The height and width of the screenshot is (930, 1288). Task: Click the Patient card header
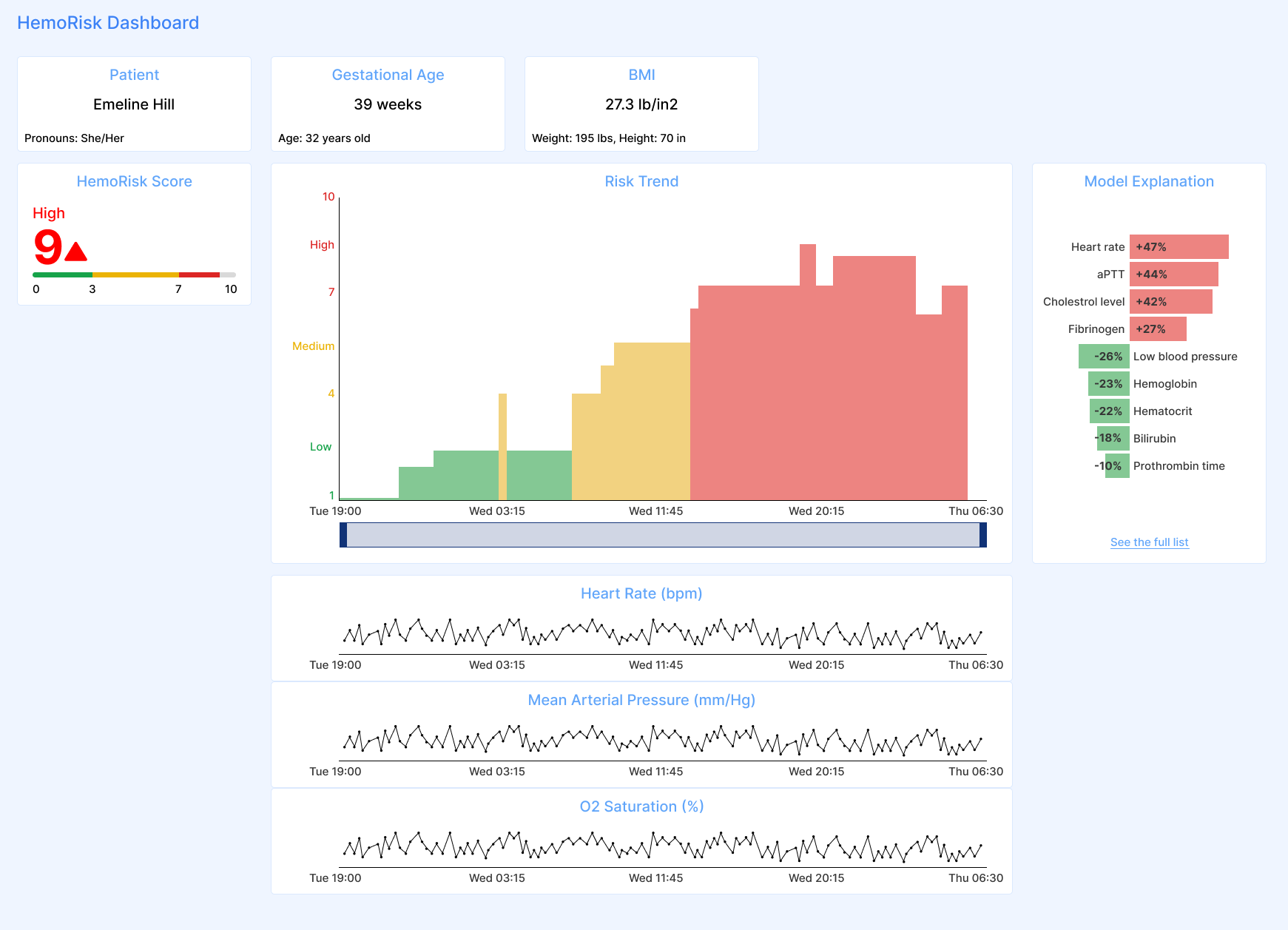point(134,74)
